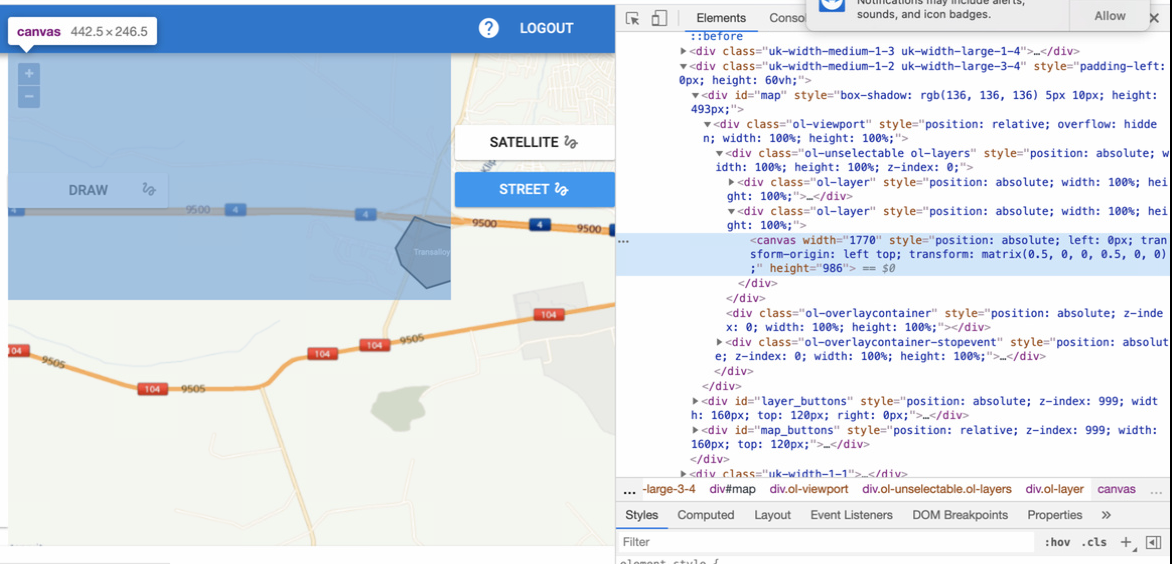The height and width of the screenshot is (564, 1172).
Task: Show more tabs with the double chevron
Action: 1106,515
